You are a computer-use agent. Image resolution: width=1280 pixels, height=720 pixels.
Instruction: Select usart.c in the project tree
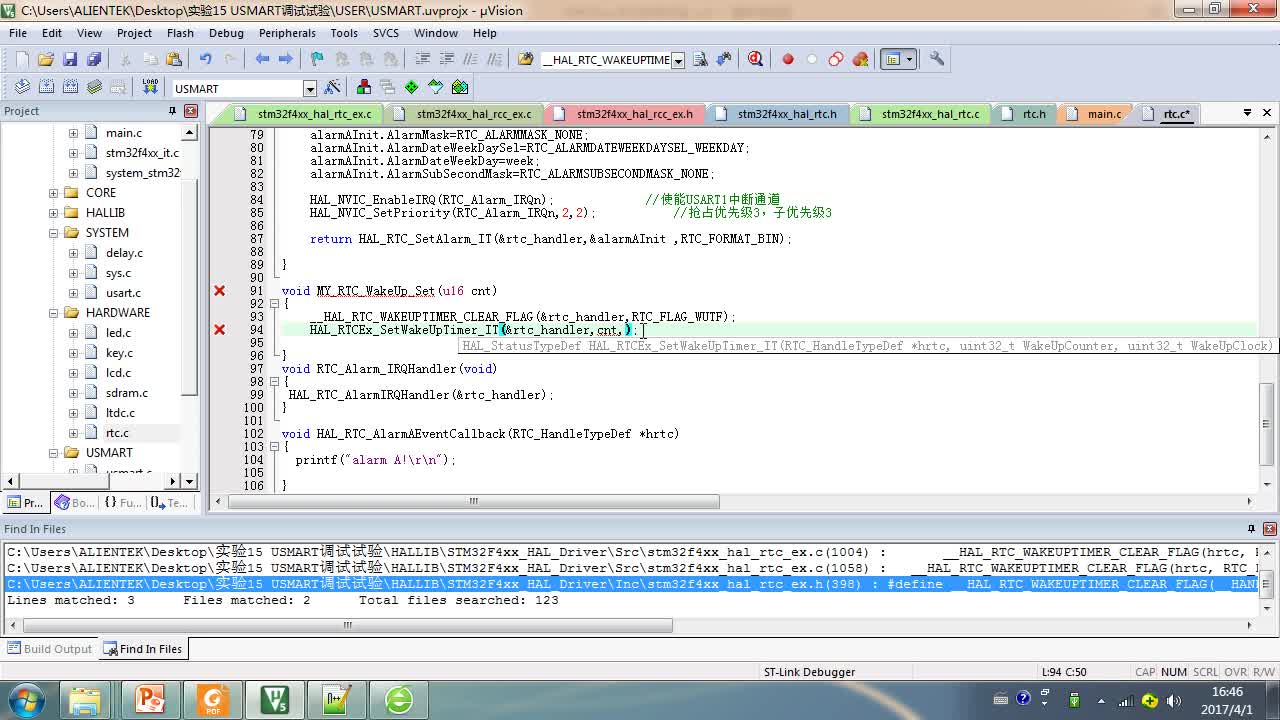[123, 293]
